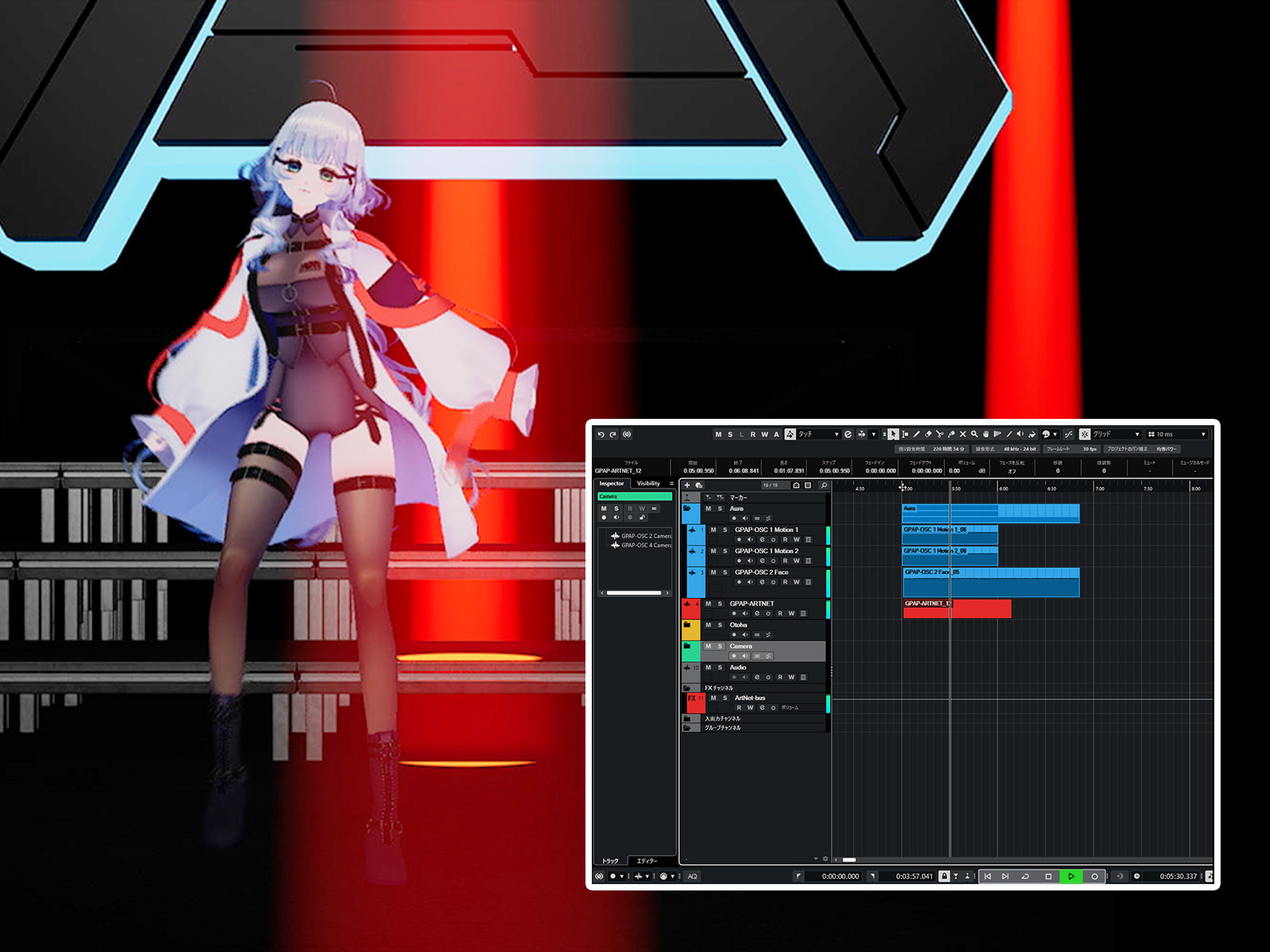Click the green Play transport button

1071,876
